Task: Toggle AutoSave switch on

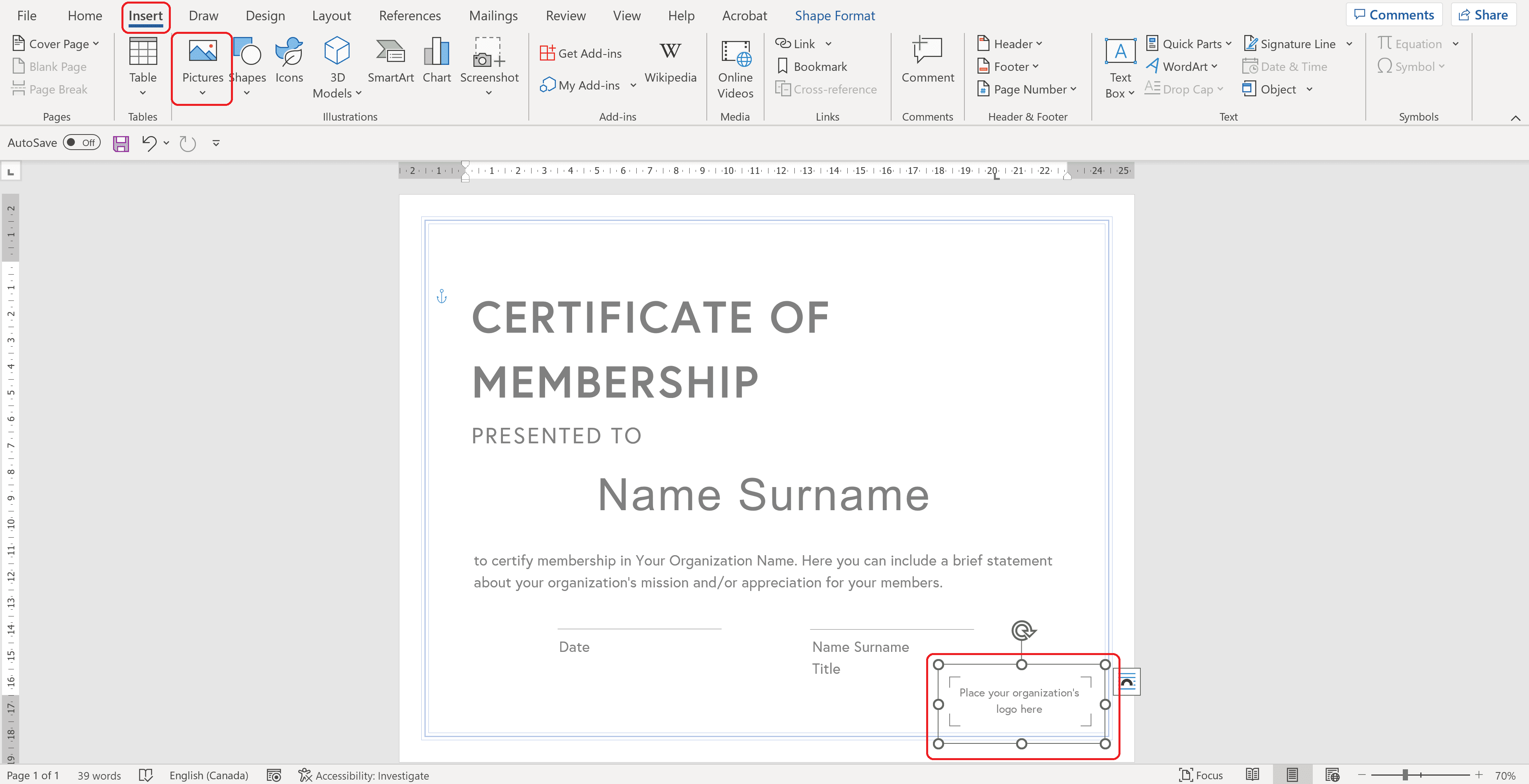Action: 81,142
